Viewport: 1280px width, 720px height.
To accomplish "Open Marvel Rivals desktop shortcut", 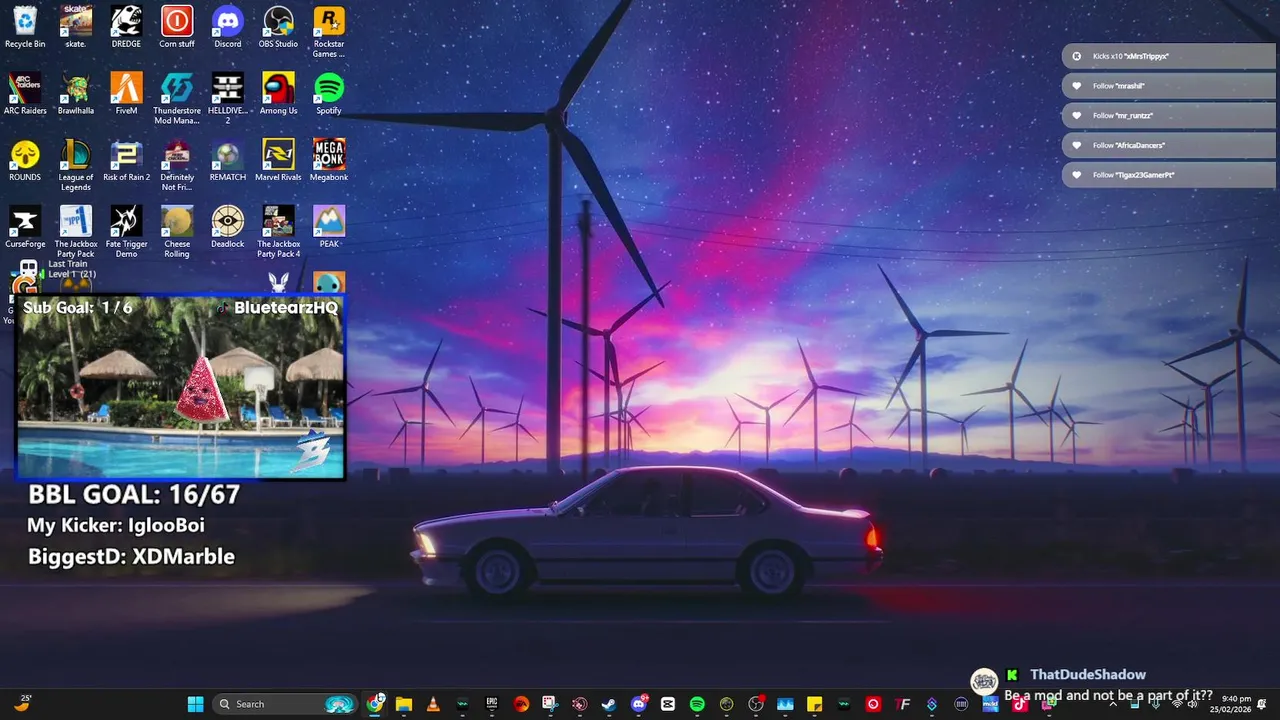I will coord(278,161).
